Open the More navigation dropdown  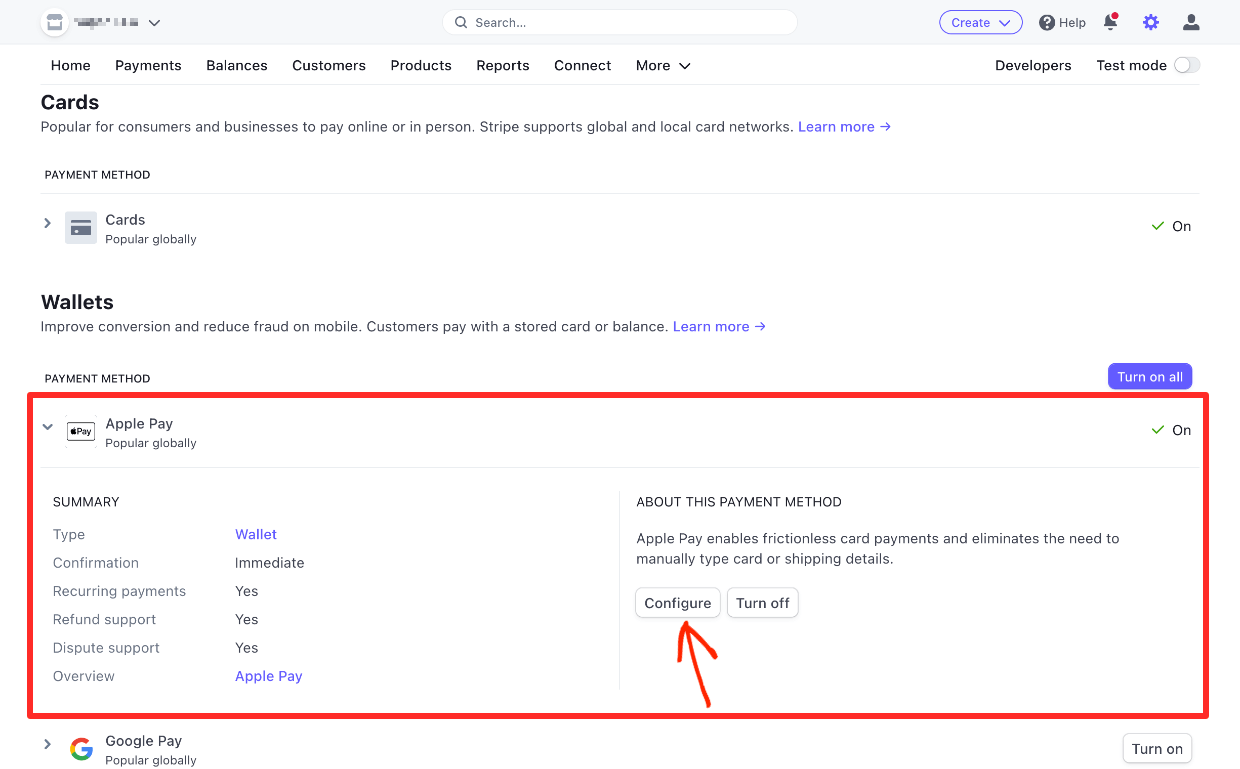663,65
